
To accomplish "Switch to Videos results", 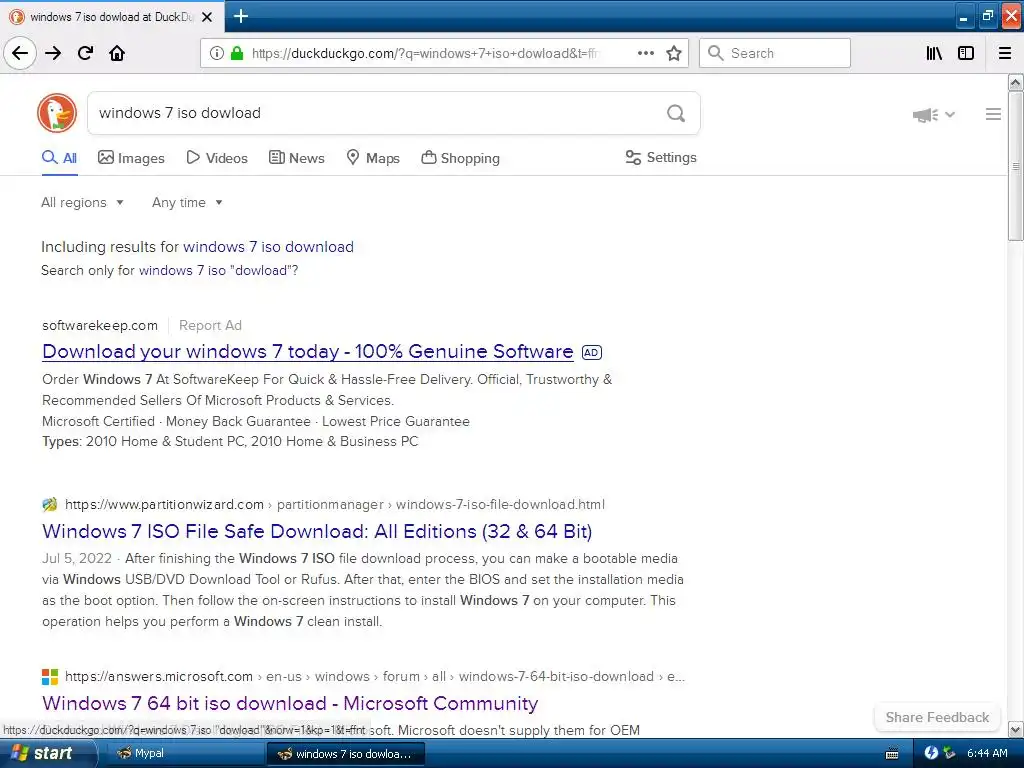I will coord(217,158).
